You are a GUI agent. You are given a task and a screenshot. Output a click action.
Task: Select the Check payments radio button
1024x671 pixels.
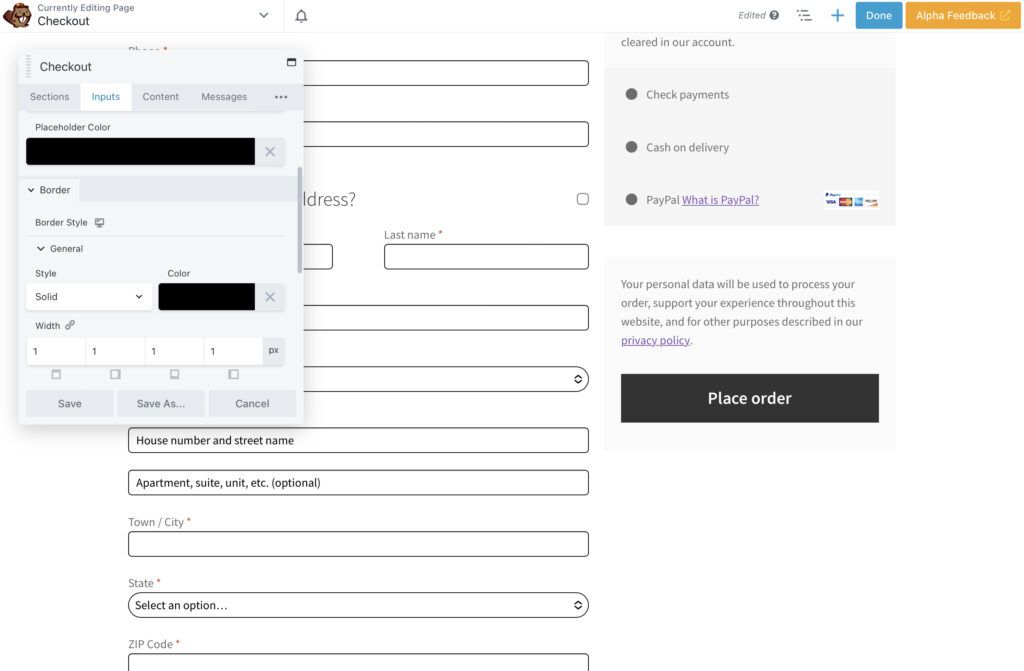click(631, 94)
